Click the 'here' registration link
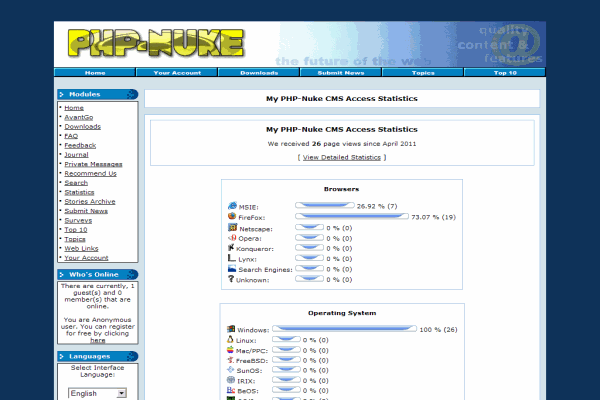The height and width of the screenshot is (400, 600). [98, 340]
